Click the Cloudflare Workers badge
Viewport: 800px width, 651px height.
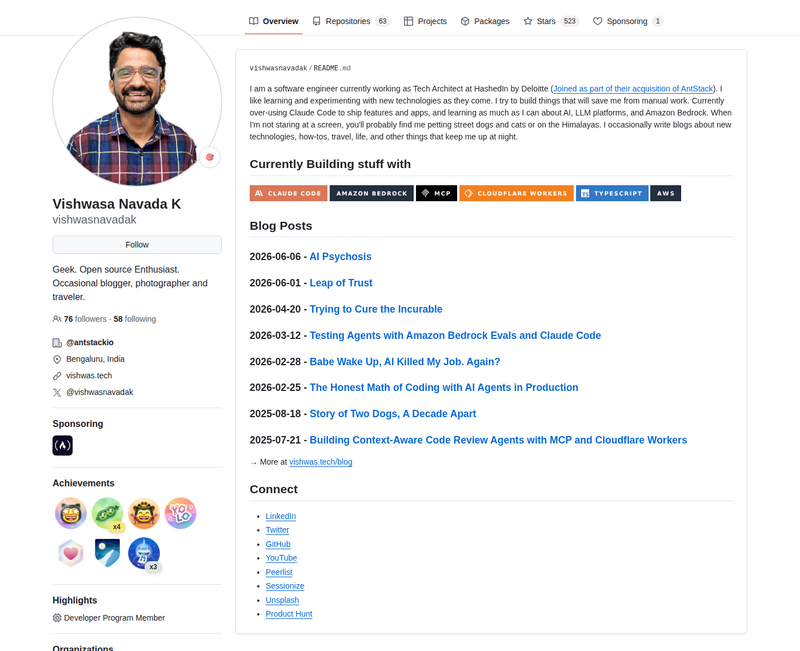coord(516,193)
